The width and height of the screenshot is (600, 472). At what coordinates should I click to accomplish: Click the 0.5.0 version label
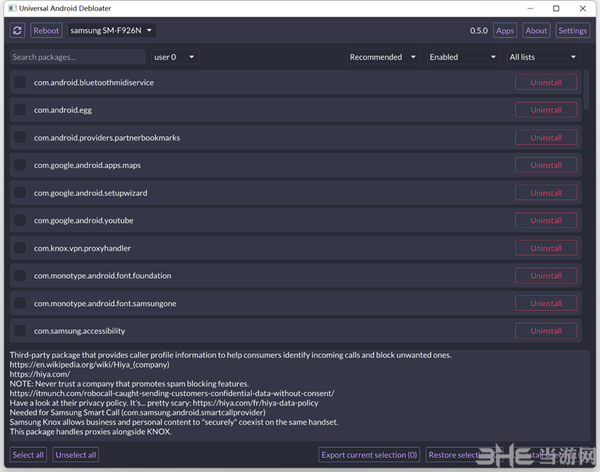[x=479, y=31]
